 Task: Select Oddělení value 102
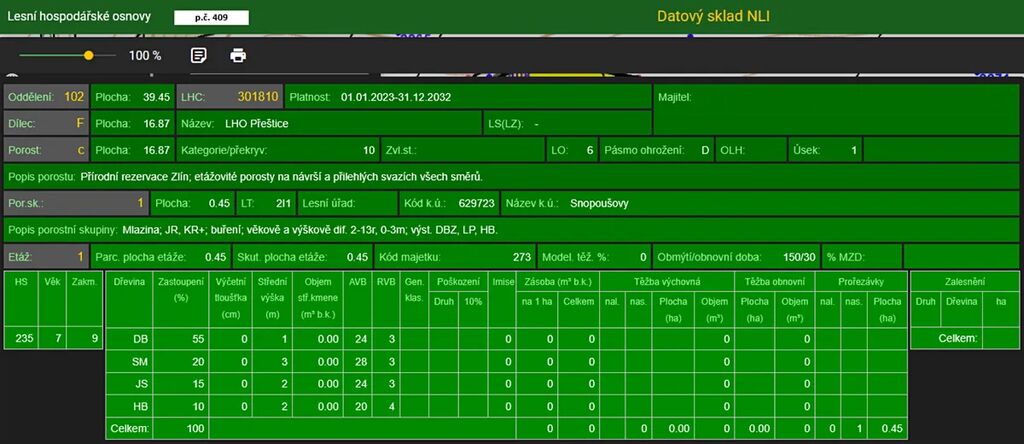[74, 97]
